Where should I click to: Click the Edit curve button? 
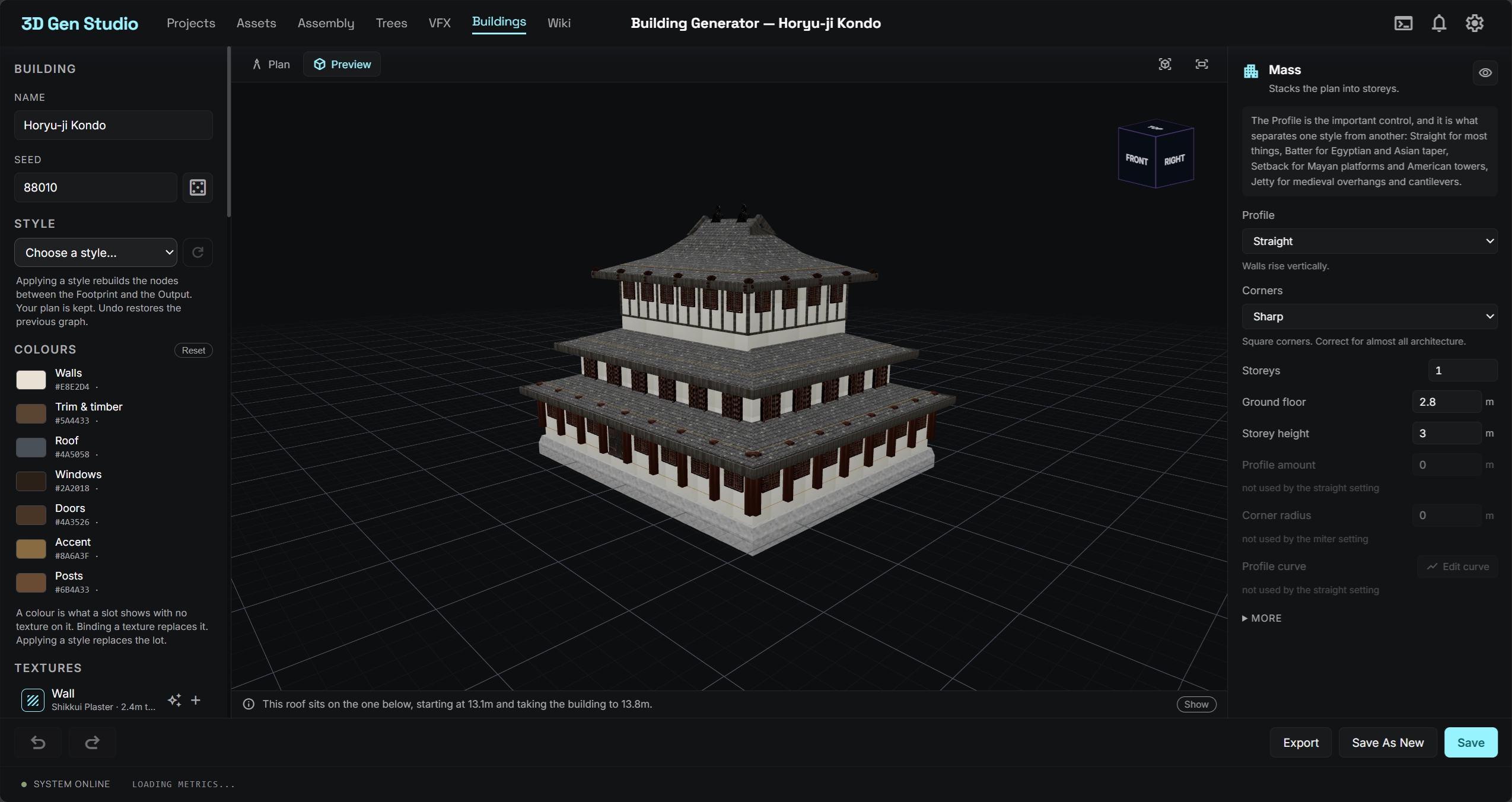click(x=1457, y=567)
